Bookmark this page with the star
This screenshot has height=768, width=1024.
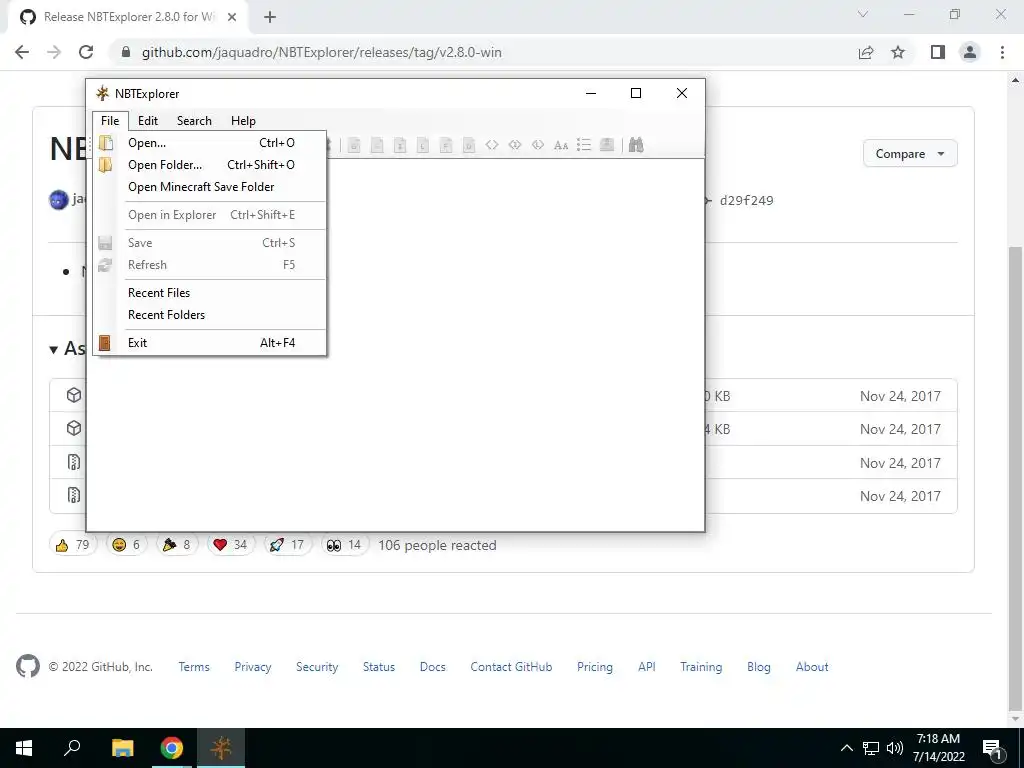click(x=898, y=52)
